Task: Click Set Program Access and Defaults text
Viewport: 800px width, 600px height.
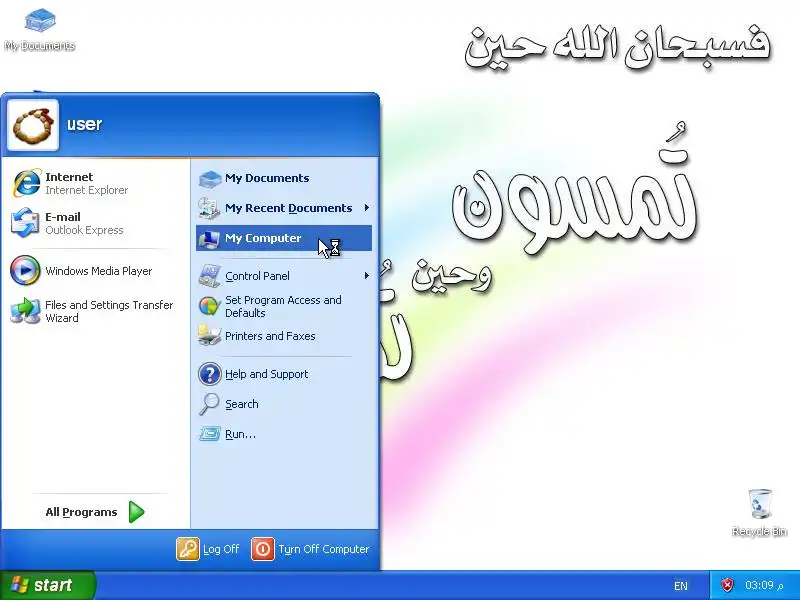Action: point(283,307)
